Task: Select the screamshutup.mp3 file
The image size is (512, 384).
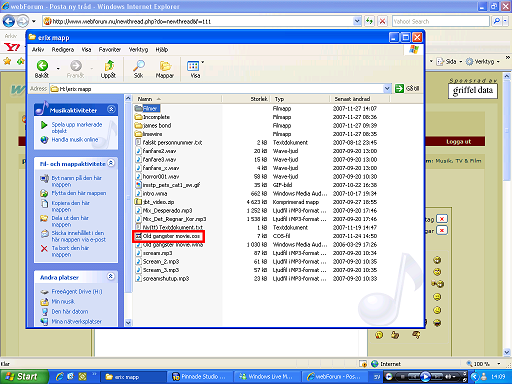Action: [162, 279]
